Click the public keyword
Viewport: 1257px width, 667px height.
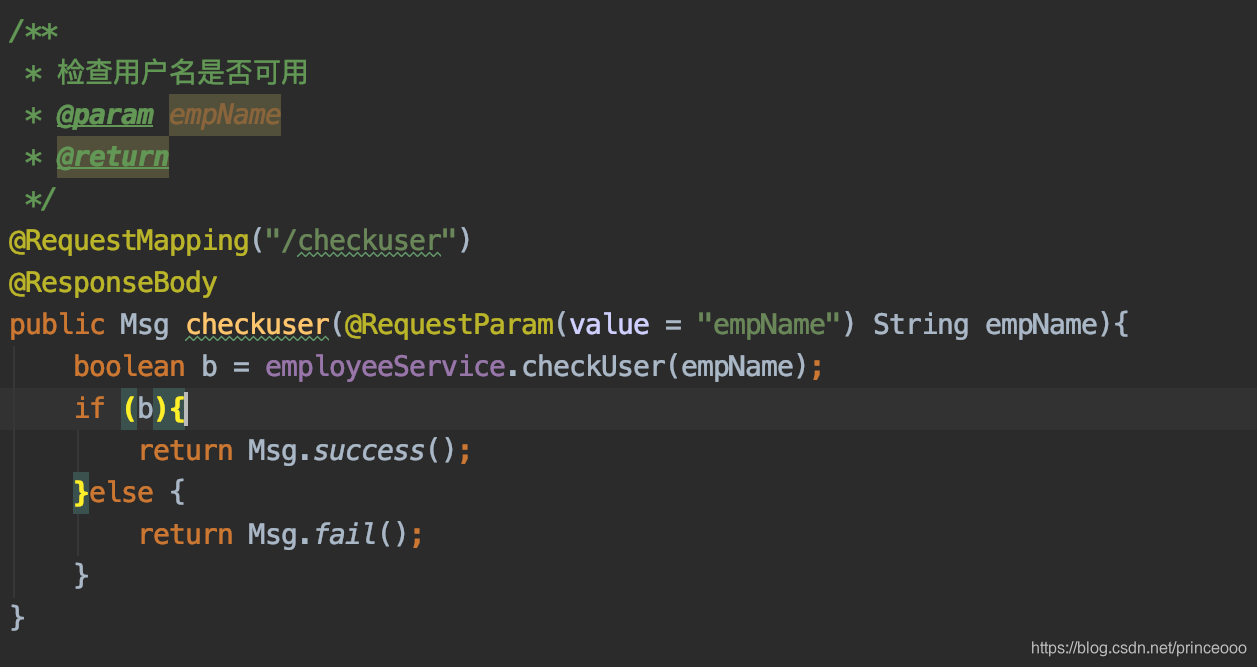[x=57, y=325]
